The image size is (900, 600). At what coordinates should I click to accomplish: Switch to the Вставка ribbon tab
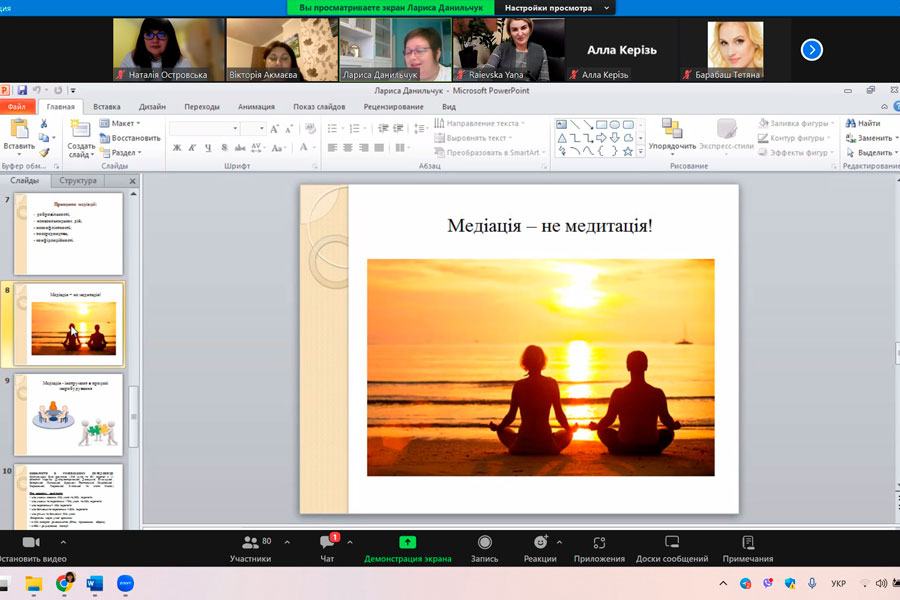(107, 107)
